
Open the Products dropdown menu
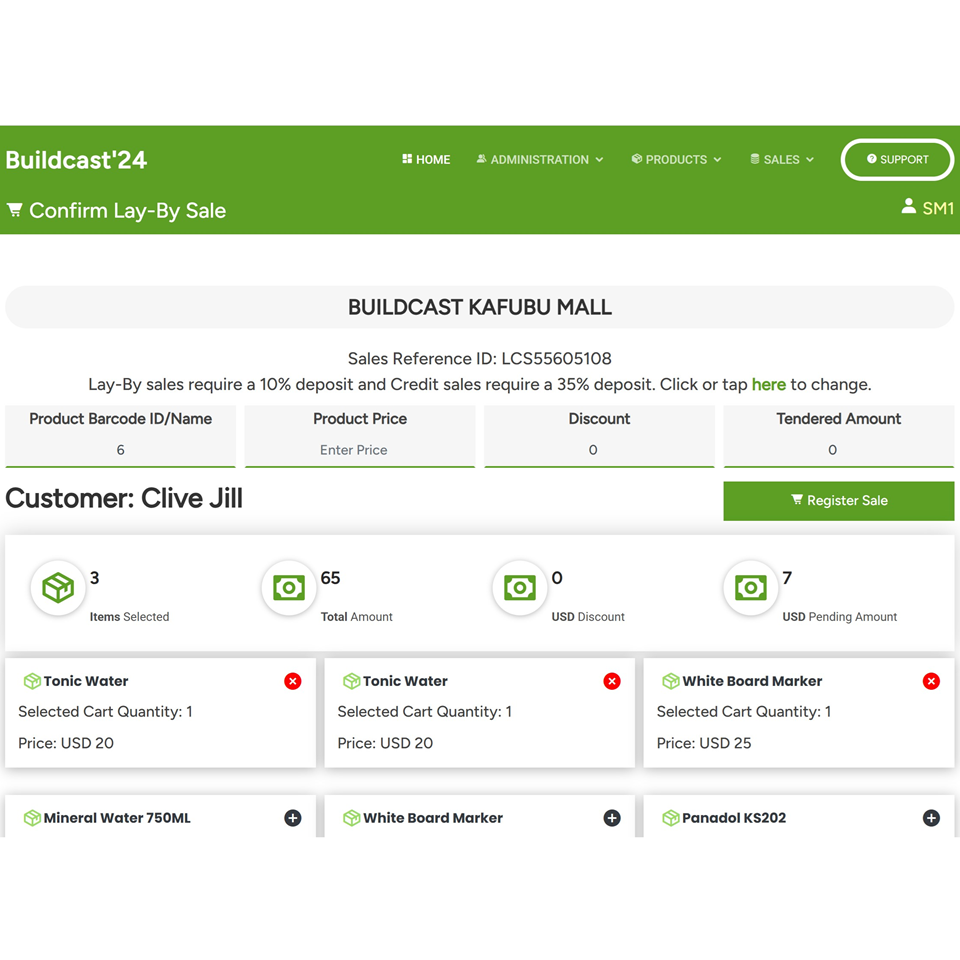click(676, 160)
